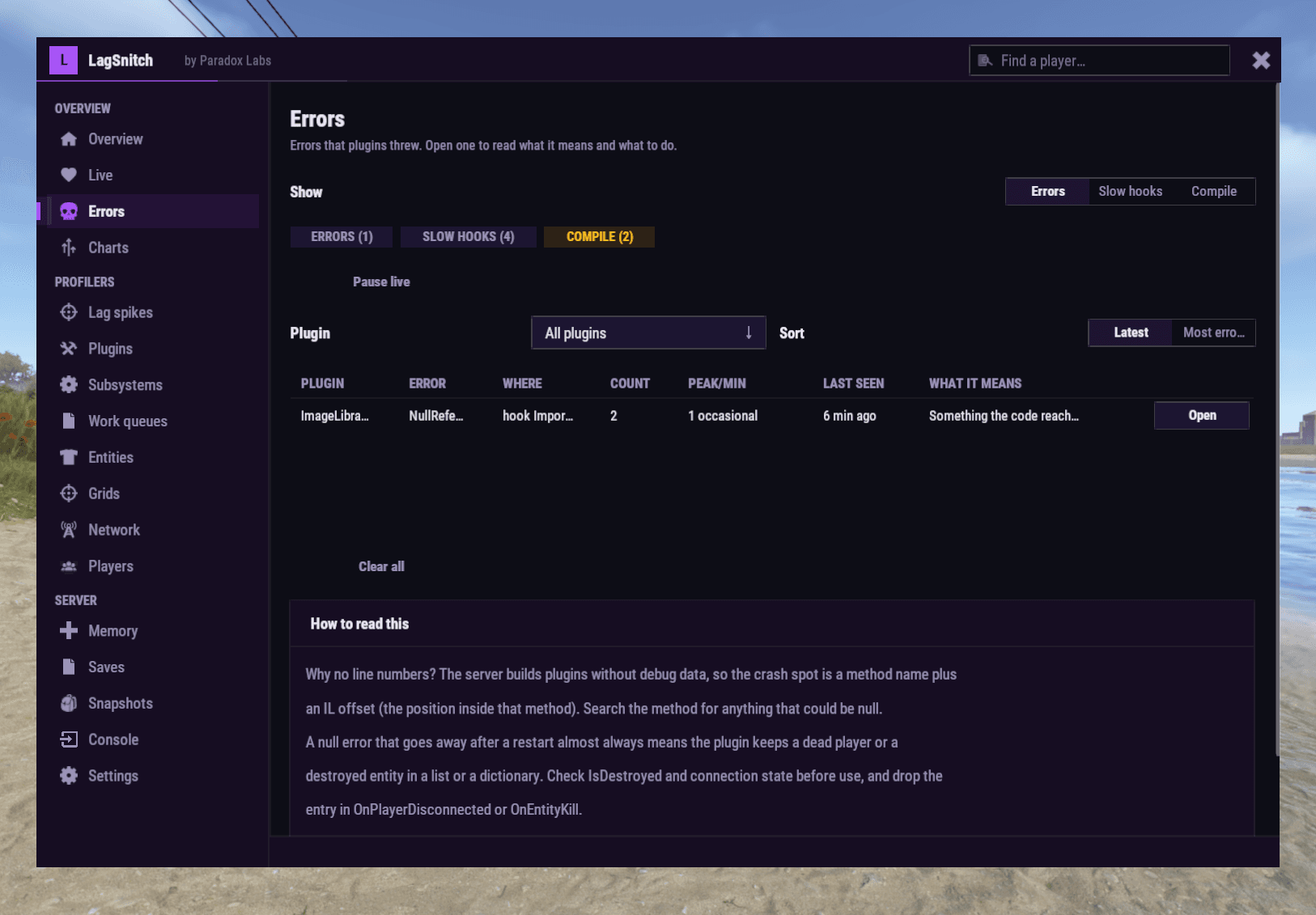Click the main panel vertical scrollbar
This screenshot has height=915, width=1316.
pos(1277,421)
